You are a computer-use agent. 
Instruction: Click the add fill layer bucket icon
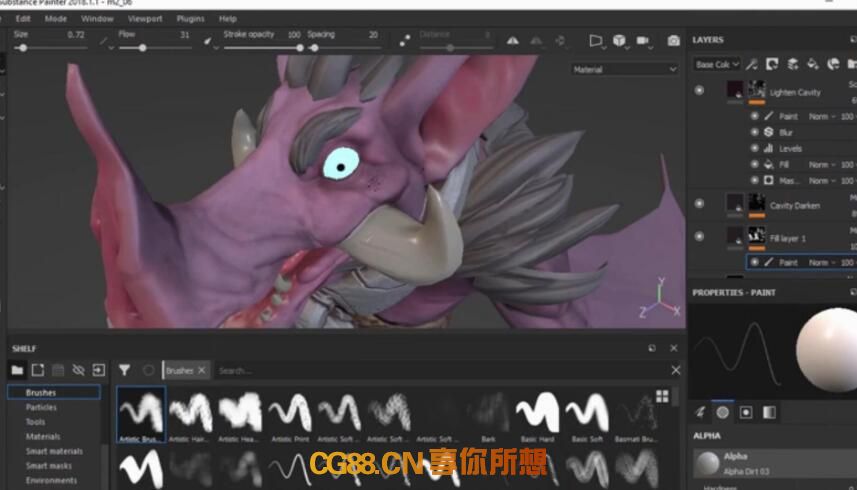click(813, 64)
